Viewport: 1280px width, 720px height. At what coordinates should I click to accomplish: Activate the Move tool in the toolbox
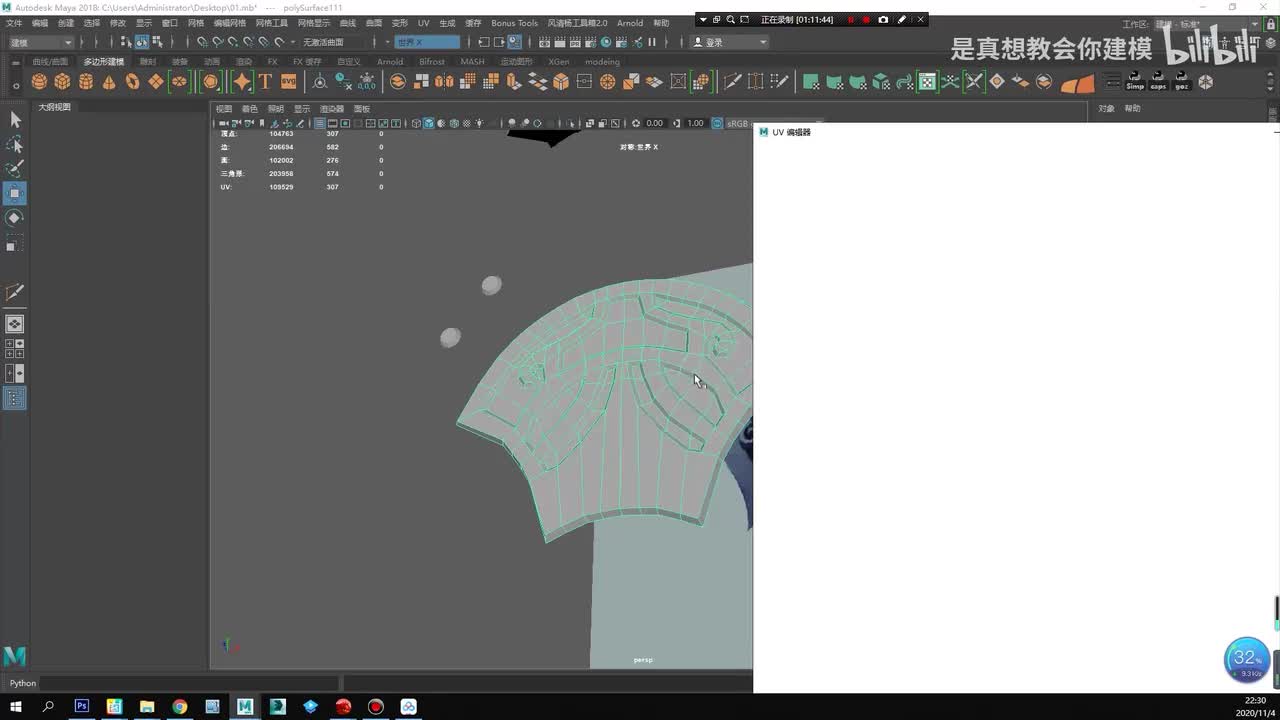[15, 193]
